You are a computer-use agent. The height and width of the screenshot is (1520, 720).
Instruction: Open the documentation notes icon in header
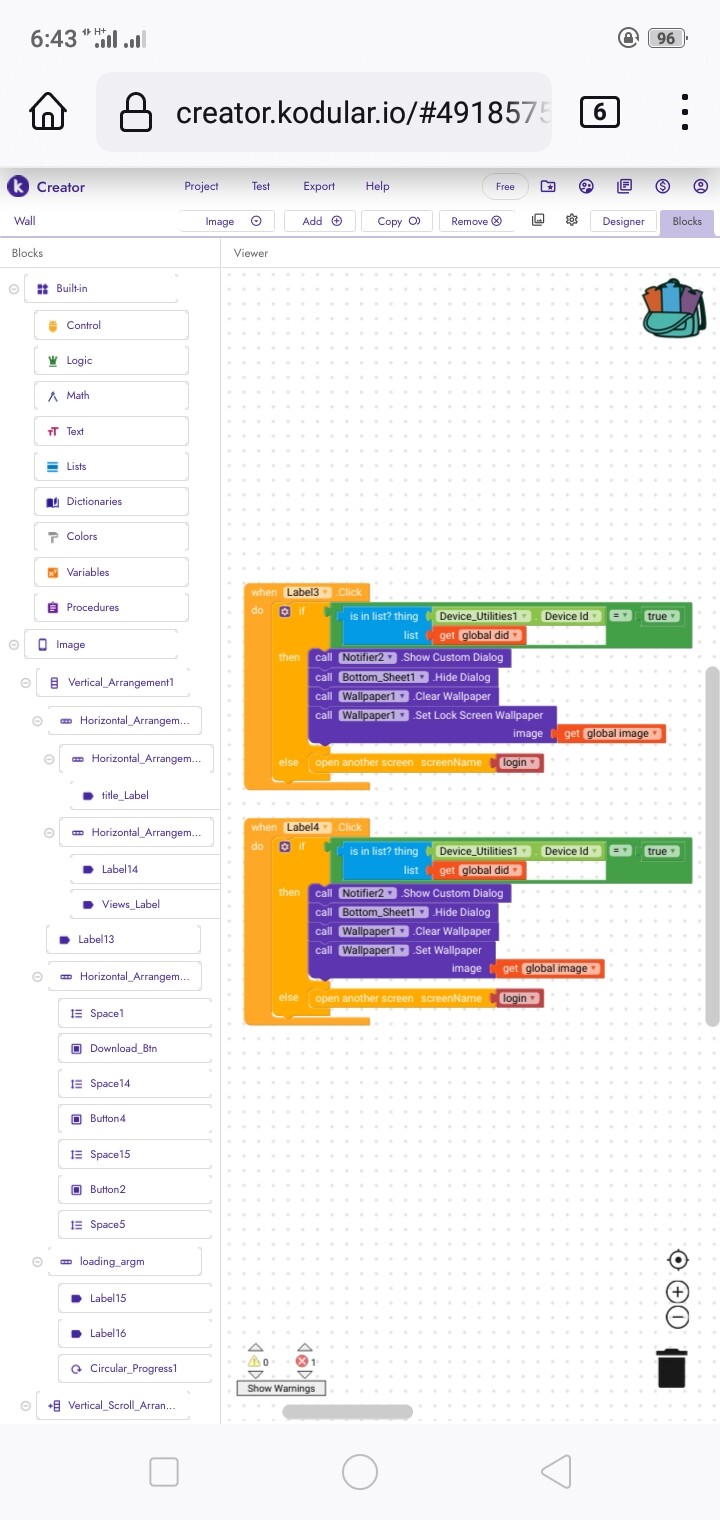pos(625,186)
